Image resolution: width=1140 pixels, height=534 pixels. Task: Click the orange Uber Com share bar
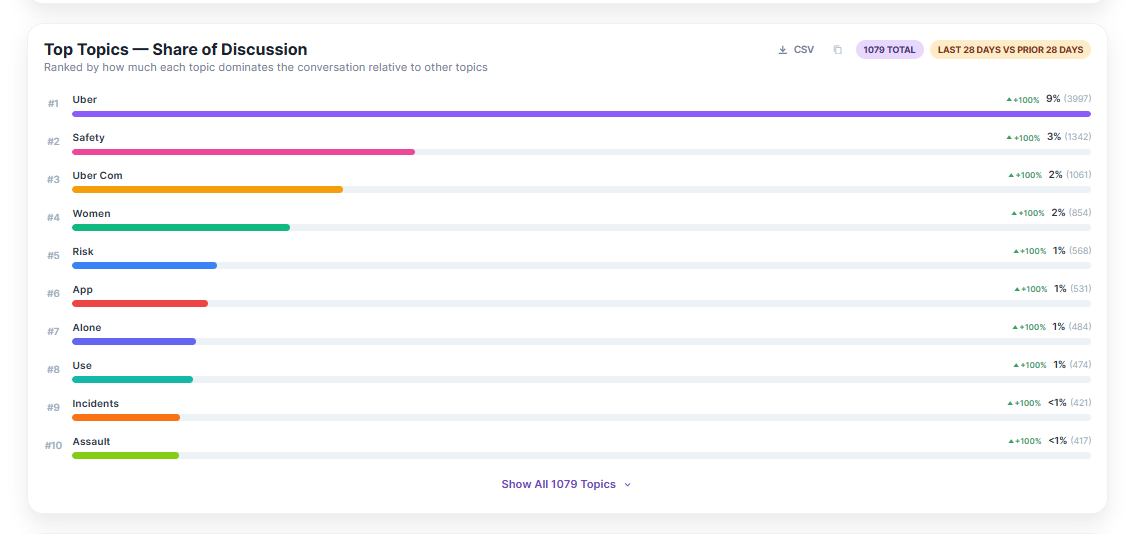[207, 190]
